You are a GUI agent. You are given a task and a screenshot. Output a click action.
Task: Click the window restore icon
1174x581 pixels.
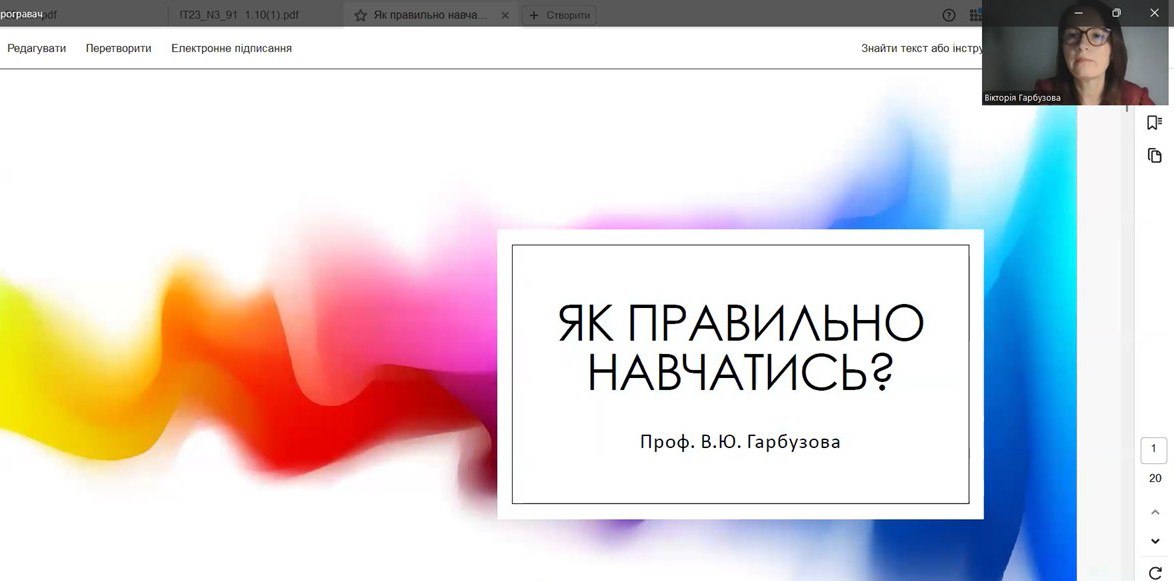pos(1116,12)
